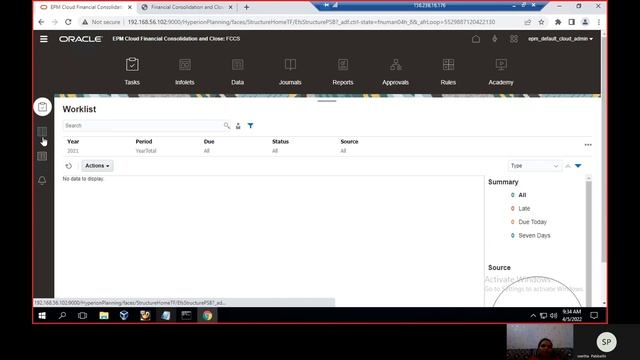Change the Status filter value

click(x=275, y=151)
